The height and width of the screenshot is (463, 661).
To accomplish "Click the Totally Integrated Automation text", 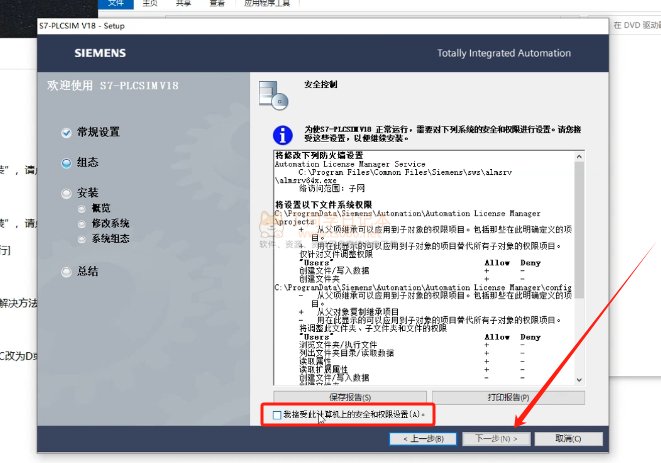I will [504, 53].
